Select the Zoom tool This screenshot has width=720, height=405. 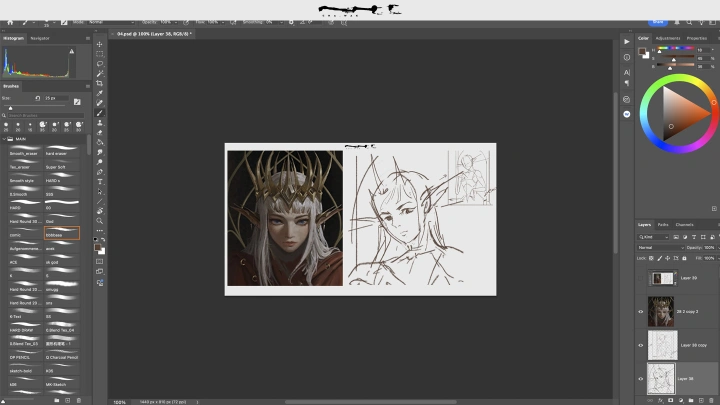pos(100,221)
